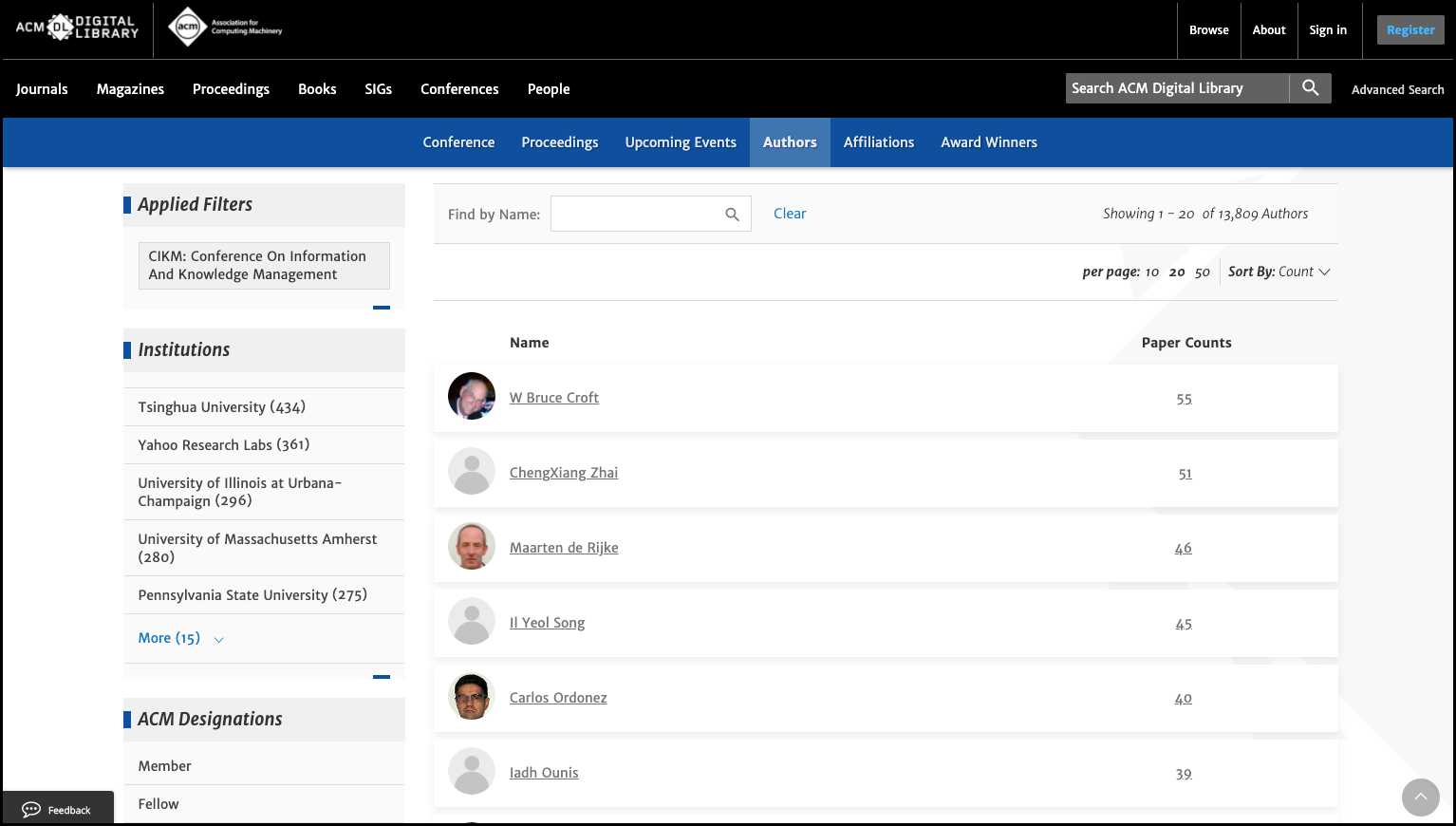The height and width of the screenshot is (826, 1456).
Task: Open Il Yeol Song author link
Action: pyautogui.click(x=547, y=623)
